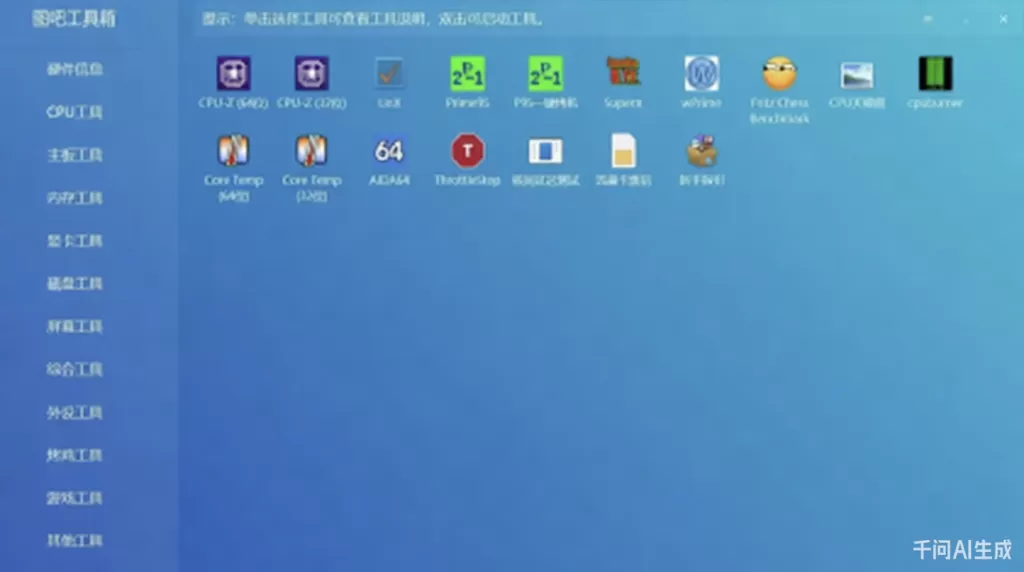Image resolution: width=1024 pixels, height=572 pixels.
Task: Click the red ThrottleStop icon
Action: tap(467, 152)
